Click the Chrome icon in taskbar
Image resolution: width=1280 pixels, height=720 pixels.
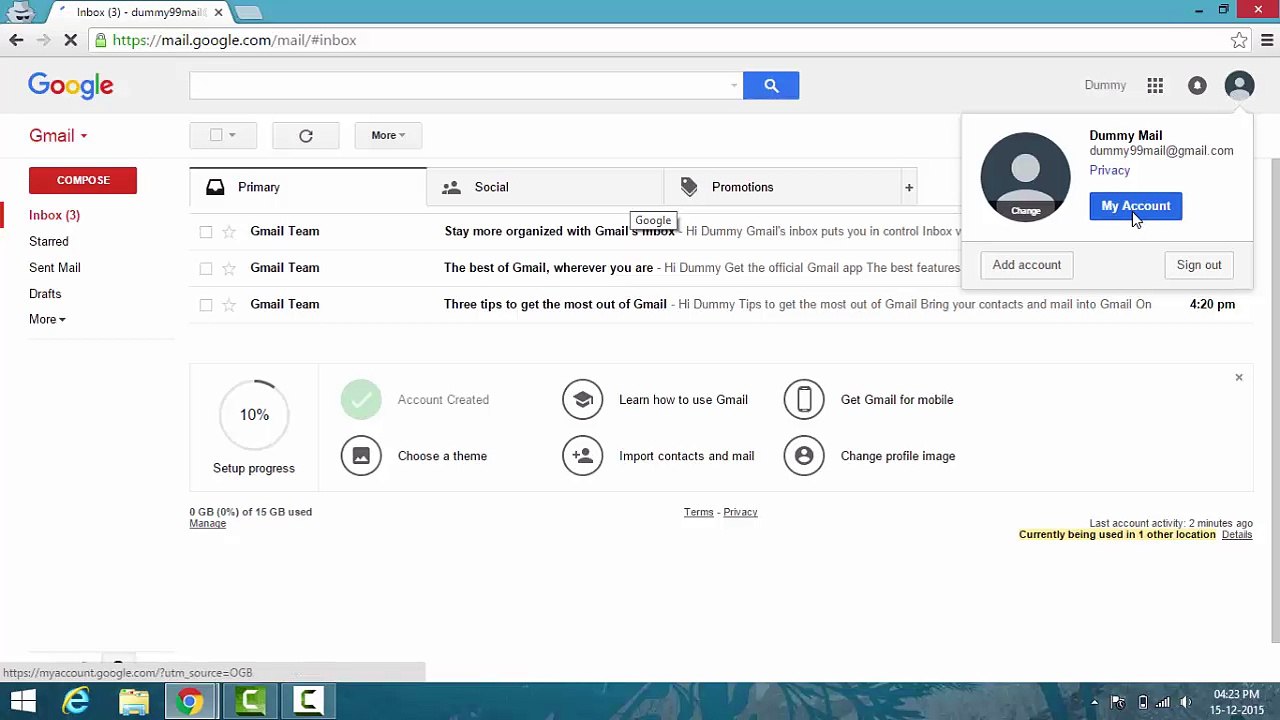point(190,701)
